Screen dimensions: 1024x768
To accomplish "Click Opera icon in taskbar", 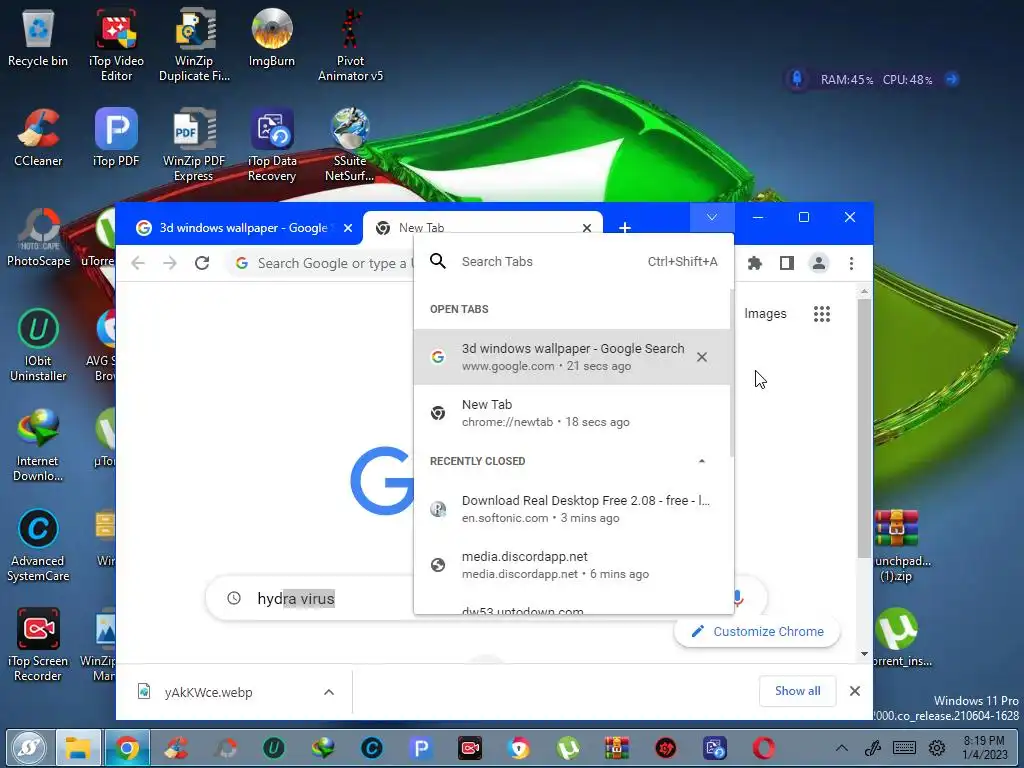I will pyautogui.click(x=763, y=748).
